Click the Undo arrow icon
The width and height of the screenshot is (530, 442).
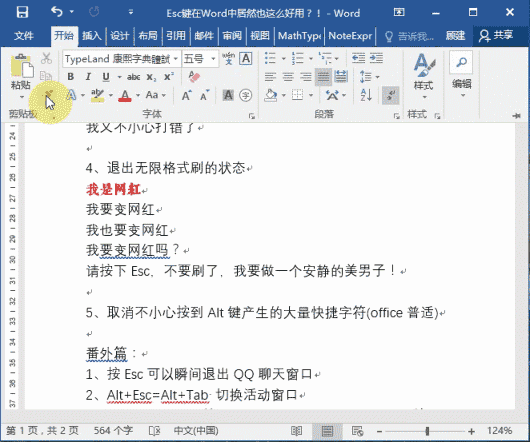(57, 12)
